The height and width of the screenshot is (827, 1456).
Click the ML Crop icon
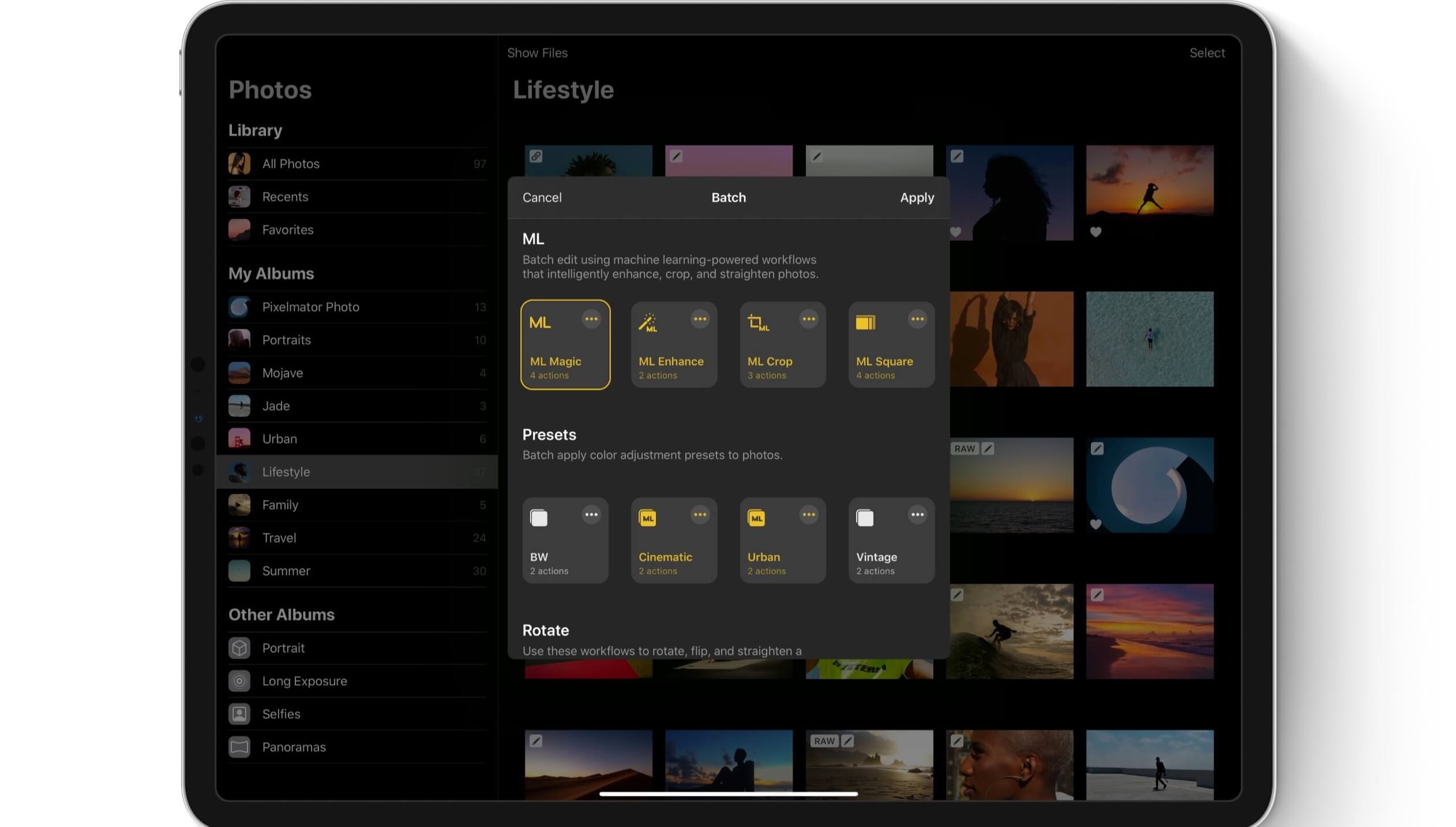tap(758, 323)
